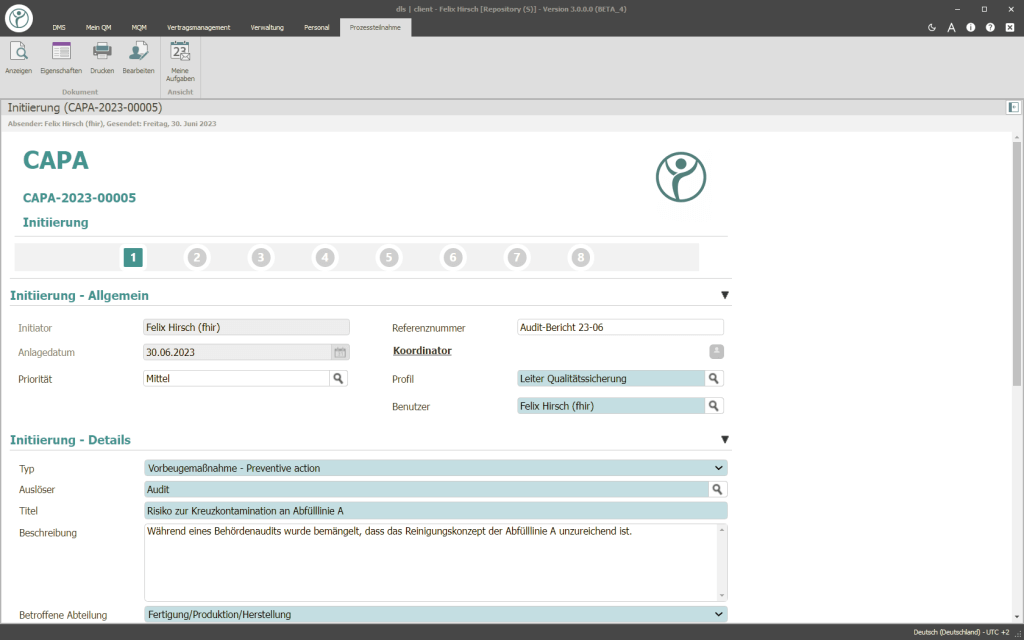Click the Titel input field

coord(436,511)
